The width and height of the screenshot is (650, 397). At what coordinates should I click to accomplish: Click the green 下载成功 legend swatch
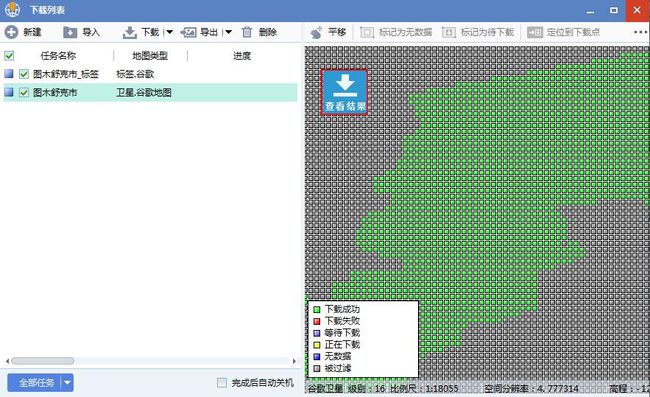317,310
